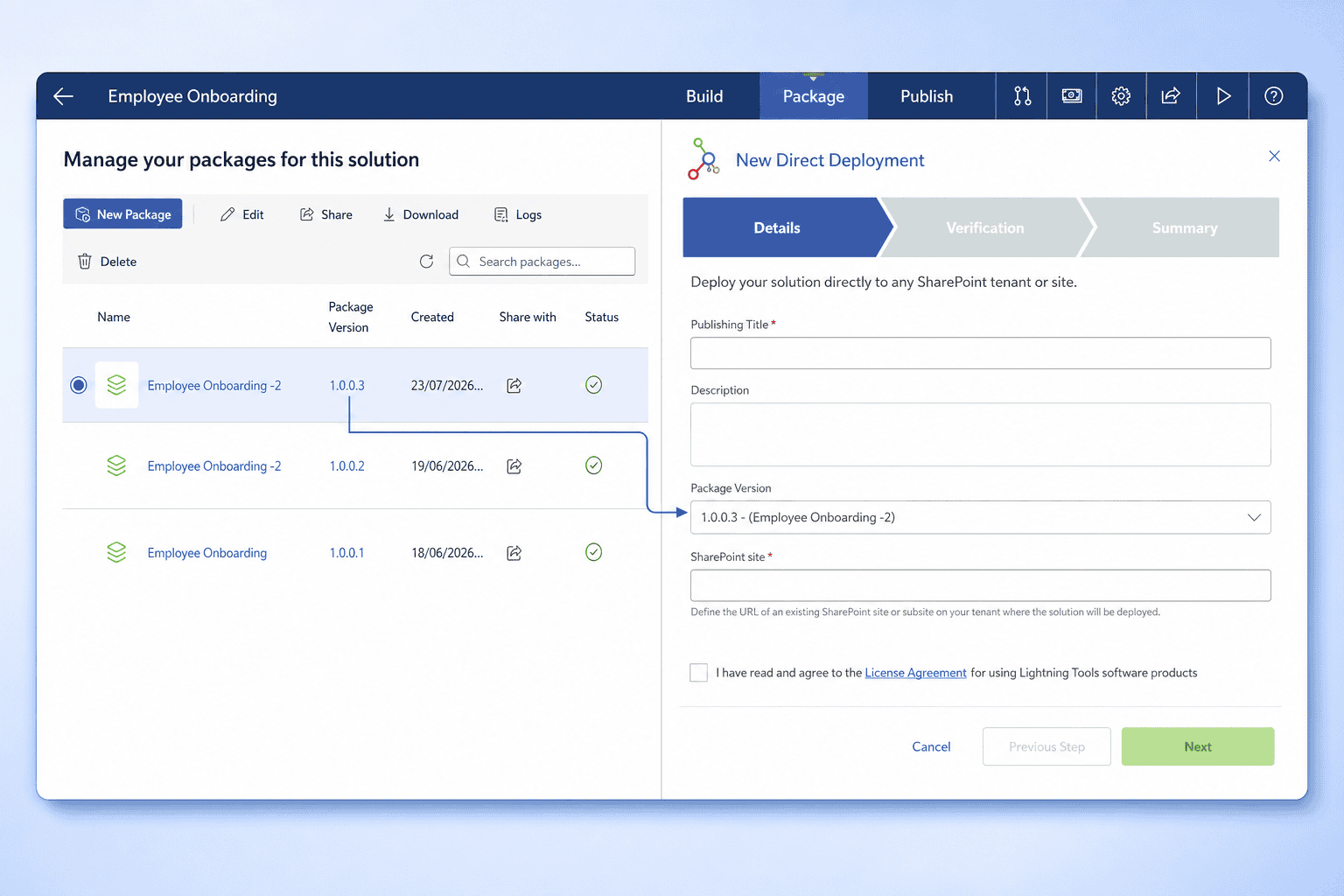Select the radio button for version 1.0.0.3
The height and width of the screenshot is (896, 1344).
pyautogui.click(x=79, y=385)
